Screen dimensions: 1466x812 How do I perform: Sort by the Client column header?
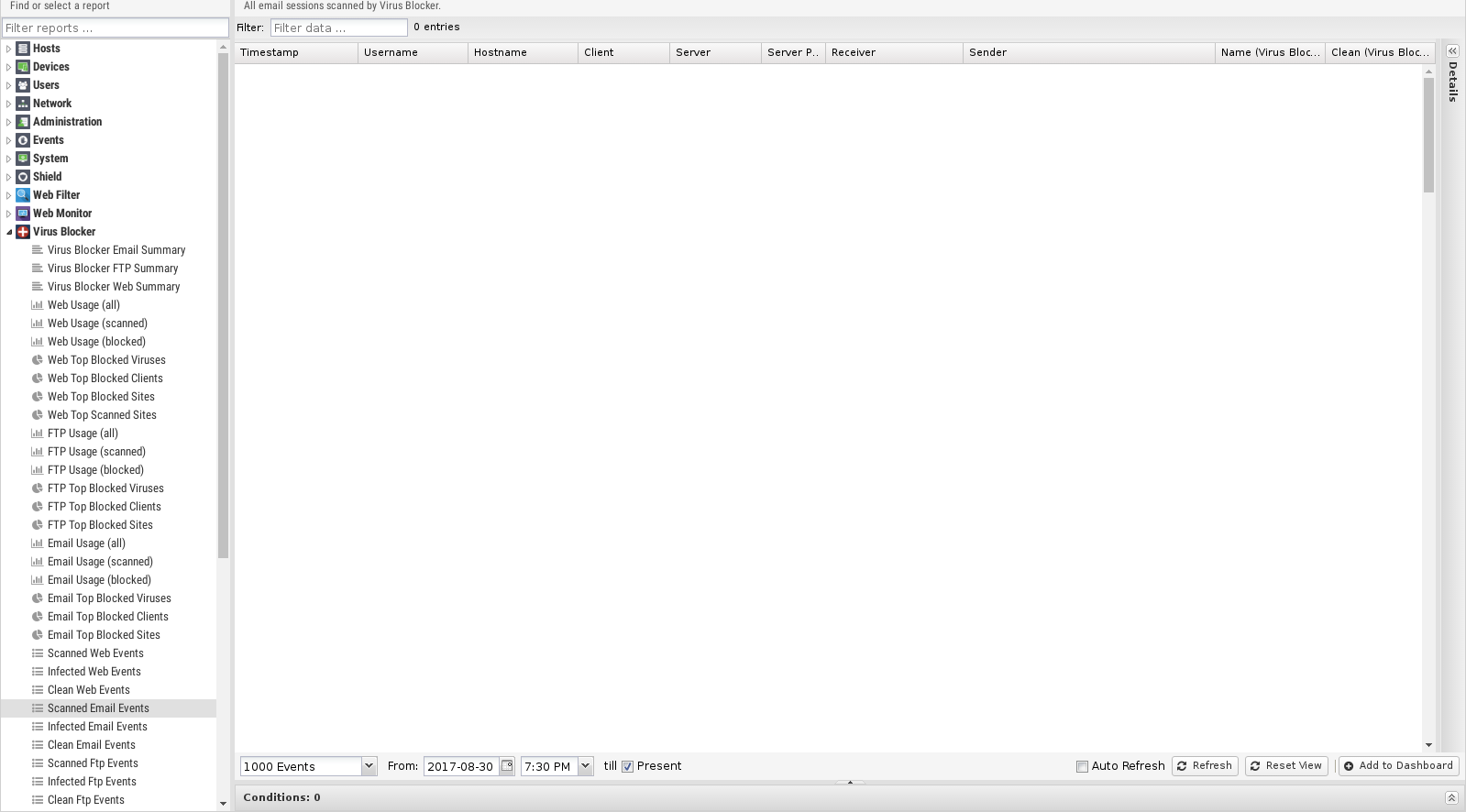click(x=623, y=52)
